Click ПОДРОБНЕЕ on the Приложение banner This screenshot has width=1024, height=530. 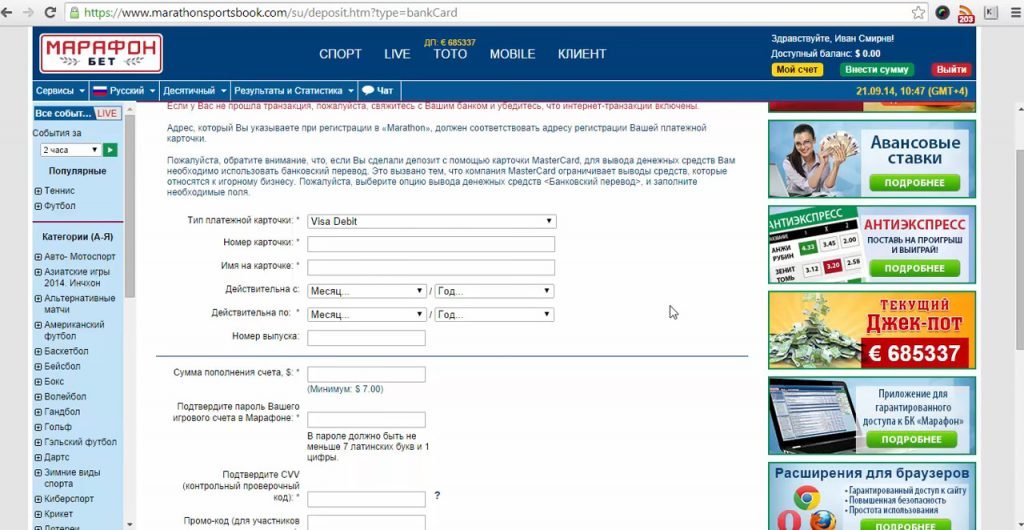tap(911, 439)
